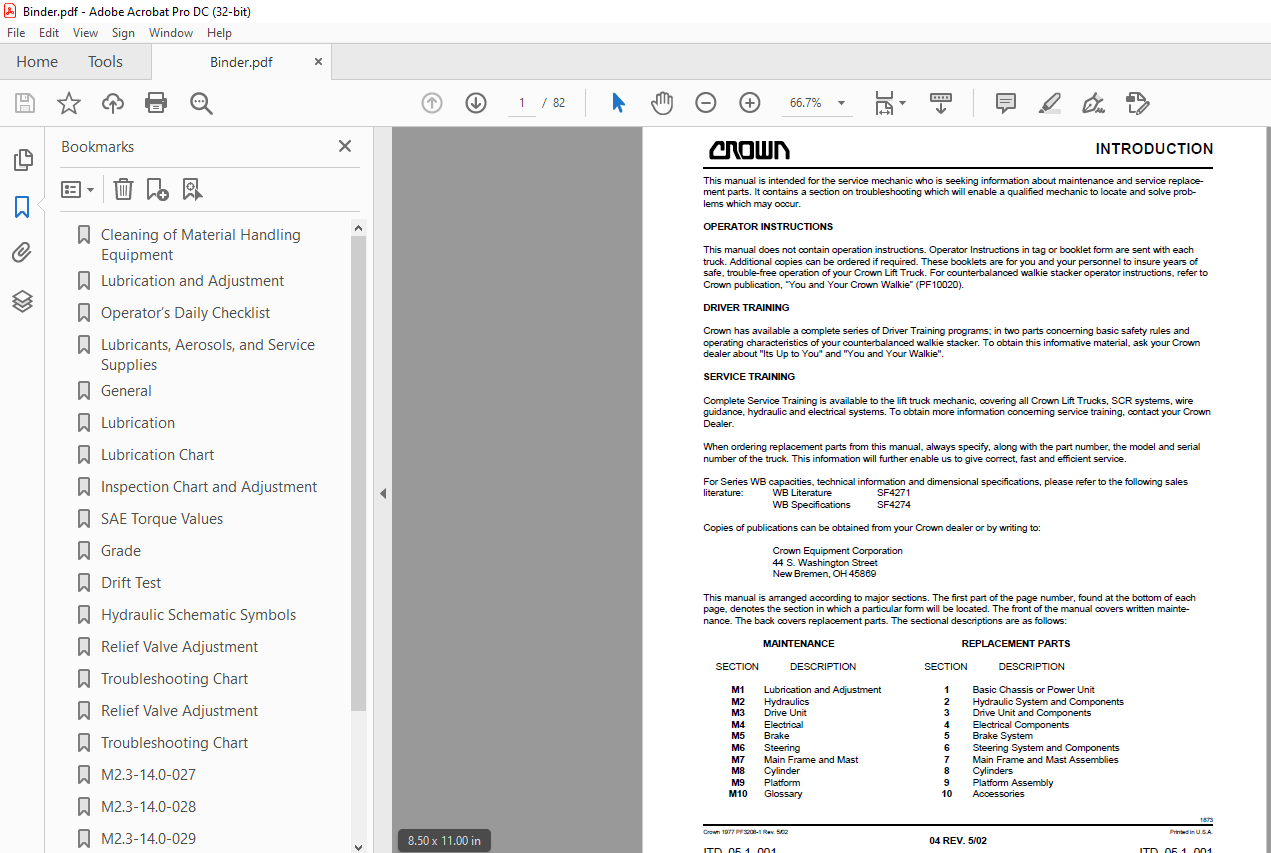1271x853 pixels.
Task: Open the View menu
Action: click(85, 33)
